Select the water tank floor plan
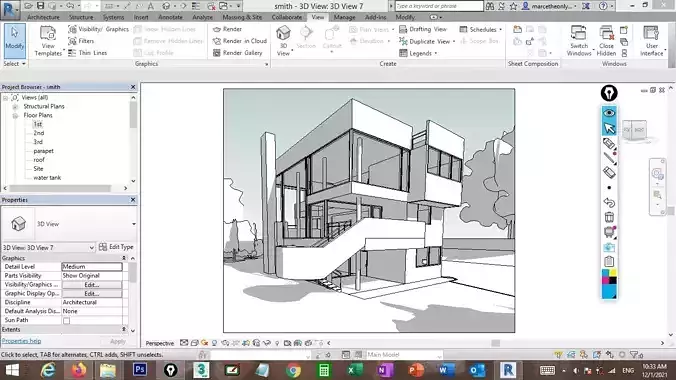Viewport: 676px width, 380px height. pyautogui.click(x=47, y=178)
